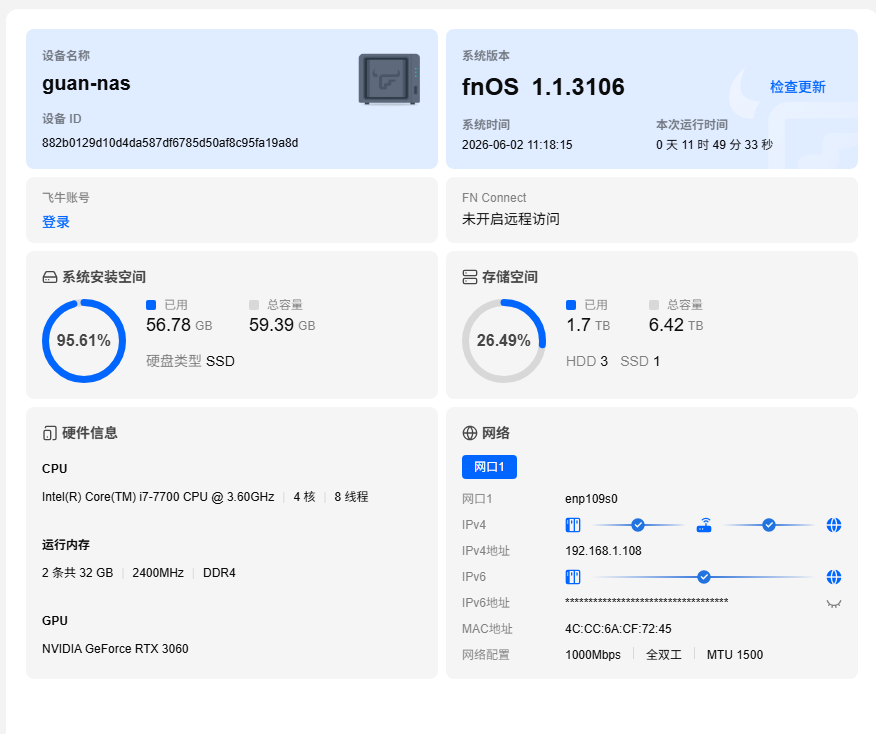Click the internet globe icon in IPv6 row
This screenshot has height=734, width=876.
[x=834, y=577]
